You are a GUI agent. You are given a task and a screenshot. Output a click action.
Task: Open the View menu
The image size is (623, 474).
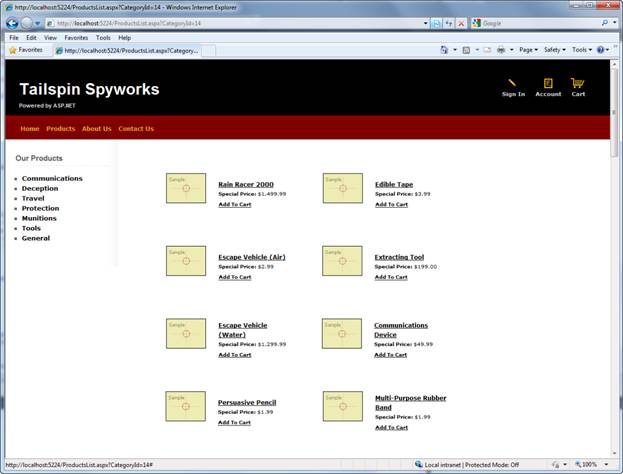(50, 38)
